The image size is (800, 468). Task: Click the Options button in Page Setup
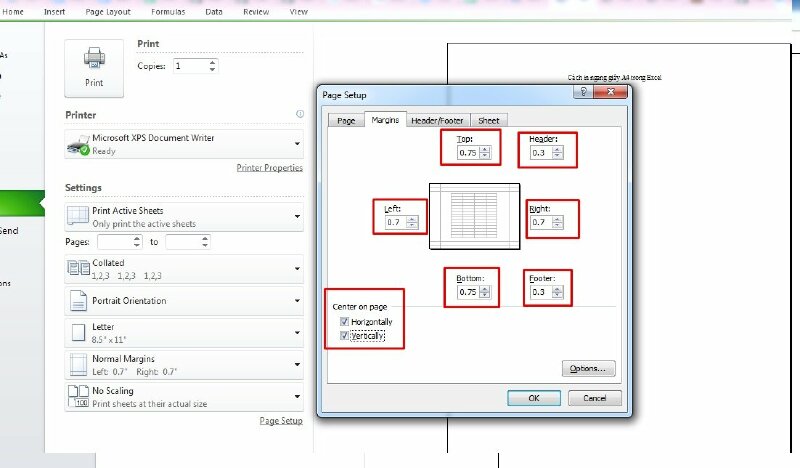(x=587, y=368)
